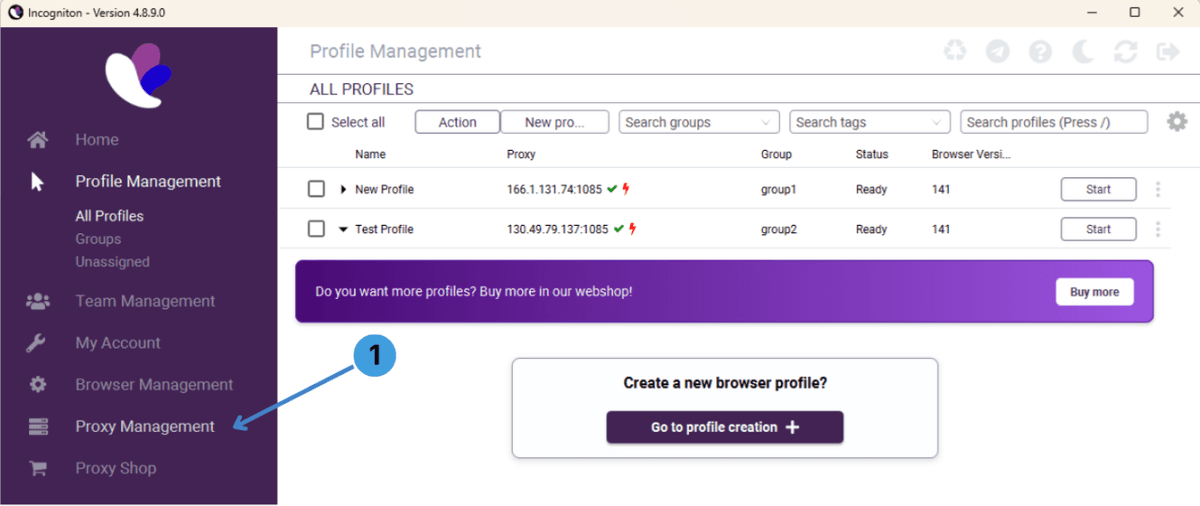Focus the Search profiles input field
Image resolution: width=1200 pixels, height=506 pixels.
(1054, 122)
